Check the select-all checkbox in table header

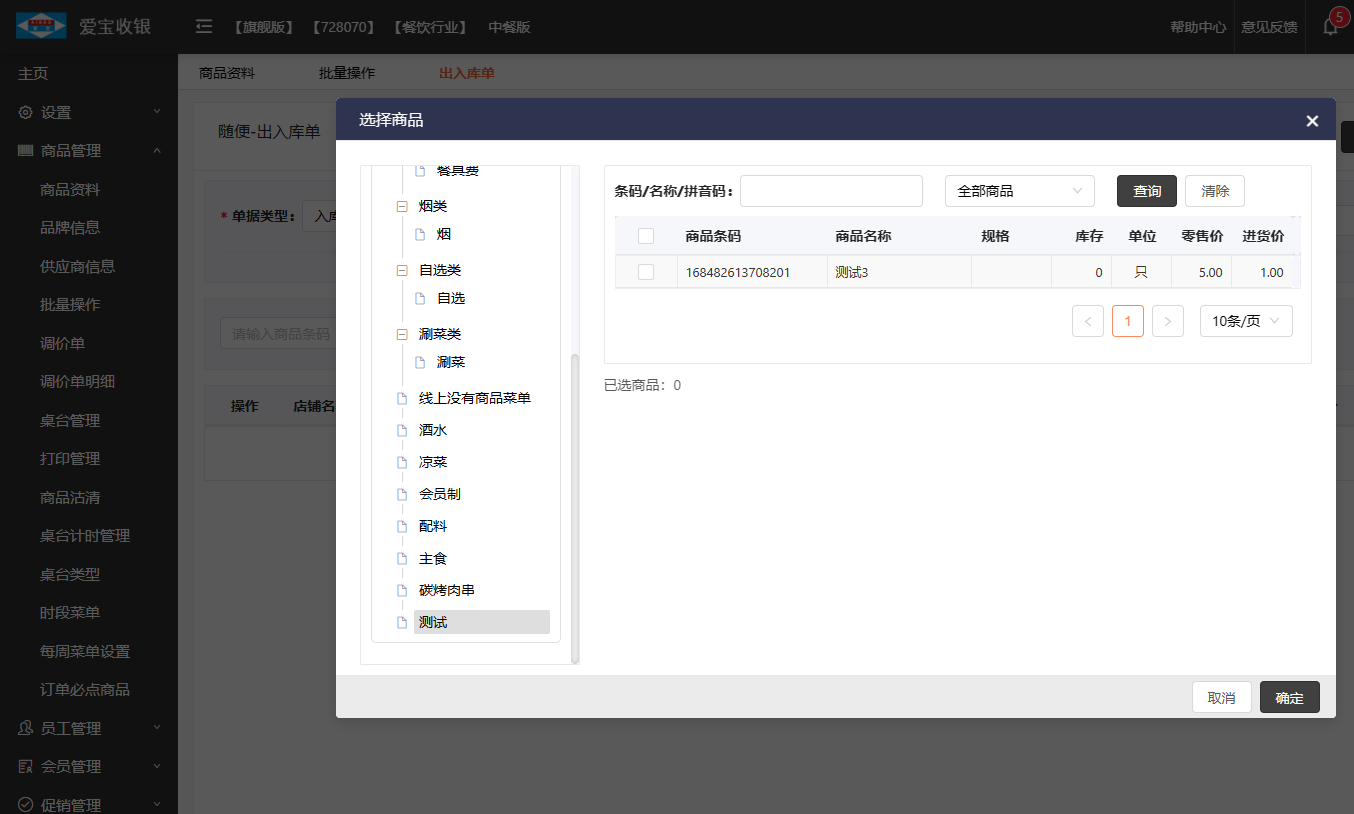646,236
